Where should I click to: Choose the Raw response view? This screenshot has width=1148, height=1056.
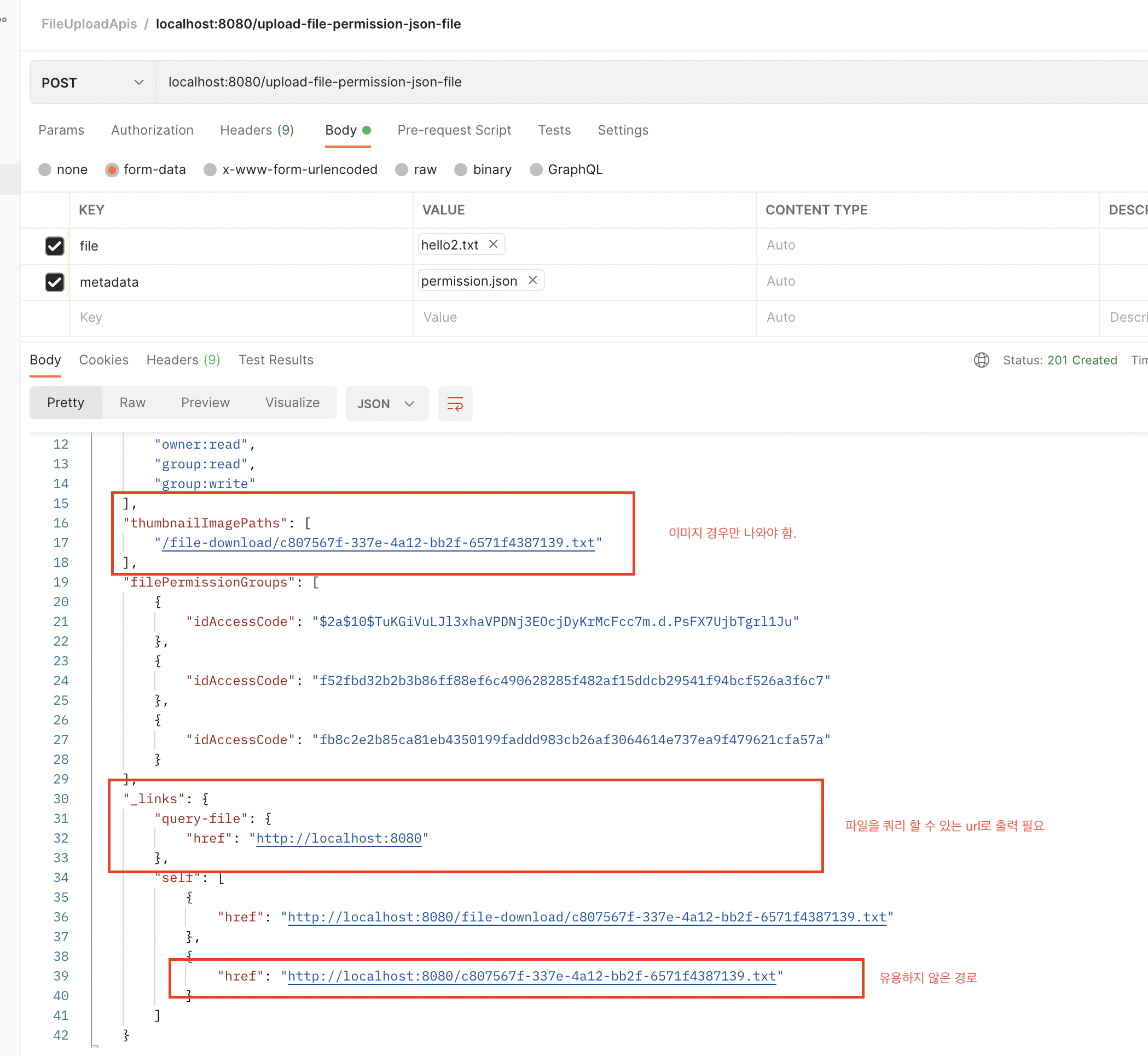pyautogui.click(x=132, y=403)
